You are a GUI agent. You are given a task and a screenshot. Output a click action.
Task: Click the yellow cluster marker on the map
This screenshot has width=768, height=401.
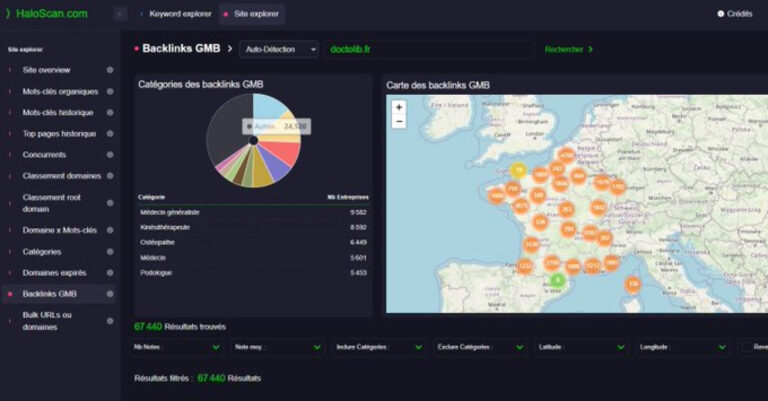[x=518, y=170]
